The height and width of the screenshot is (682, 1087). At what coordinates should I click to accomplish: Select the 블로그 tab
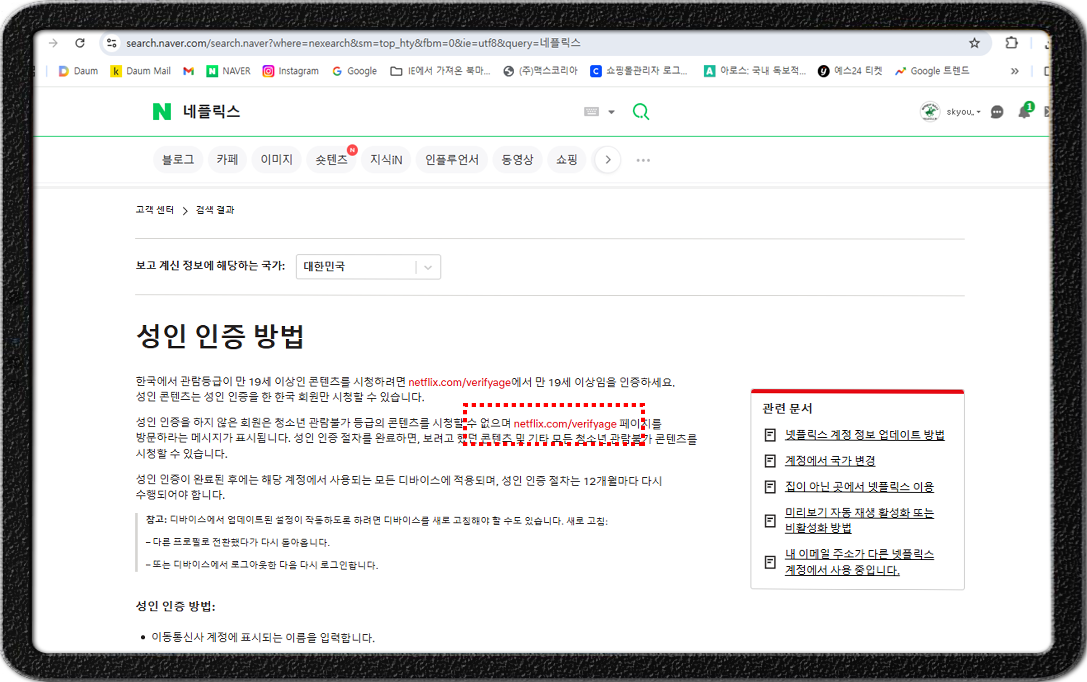(178, 159)
